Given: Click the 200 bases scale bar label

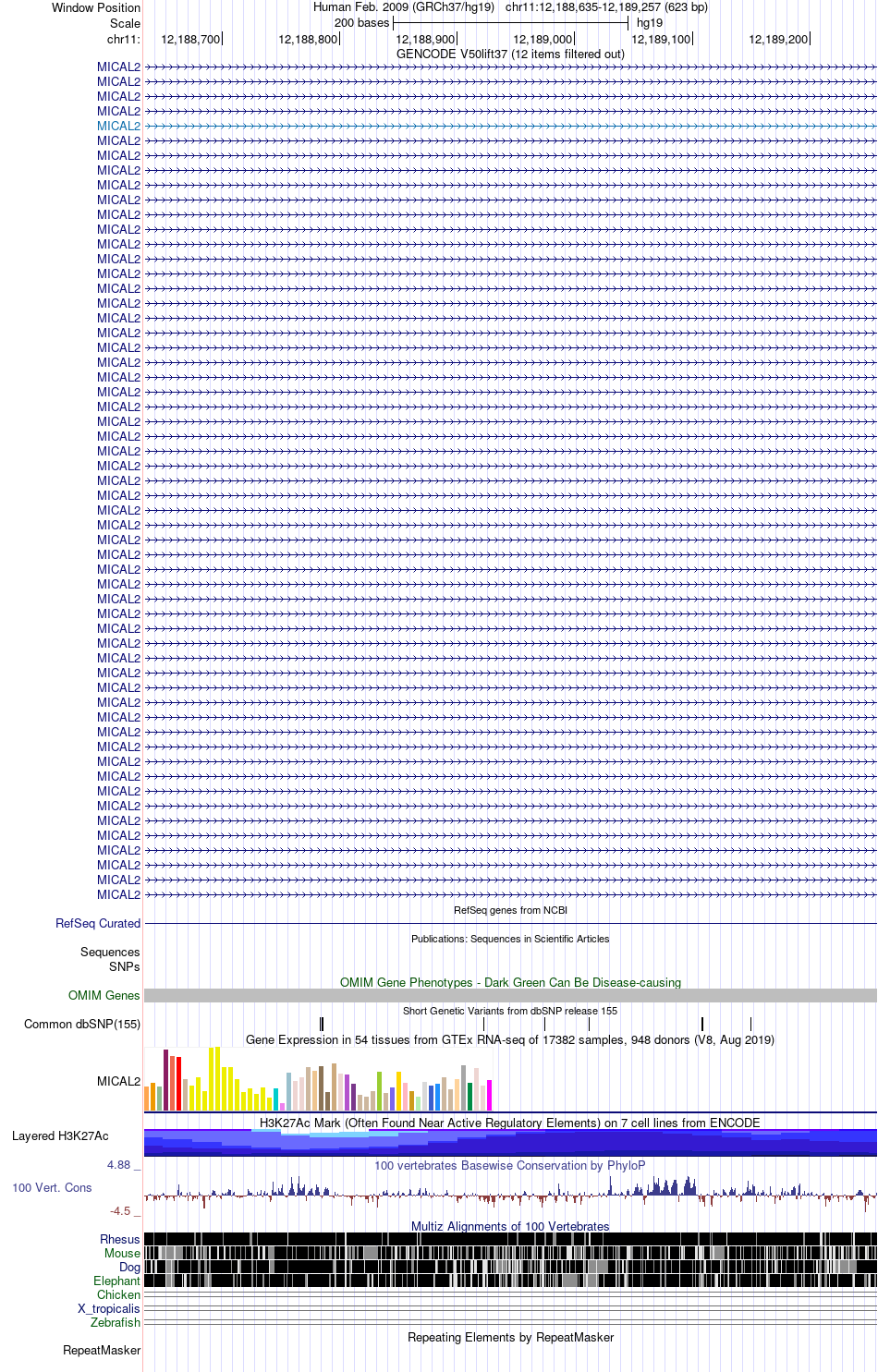Looking at the screenshot, I should [x=361, y=23].
